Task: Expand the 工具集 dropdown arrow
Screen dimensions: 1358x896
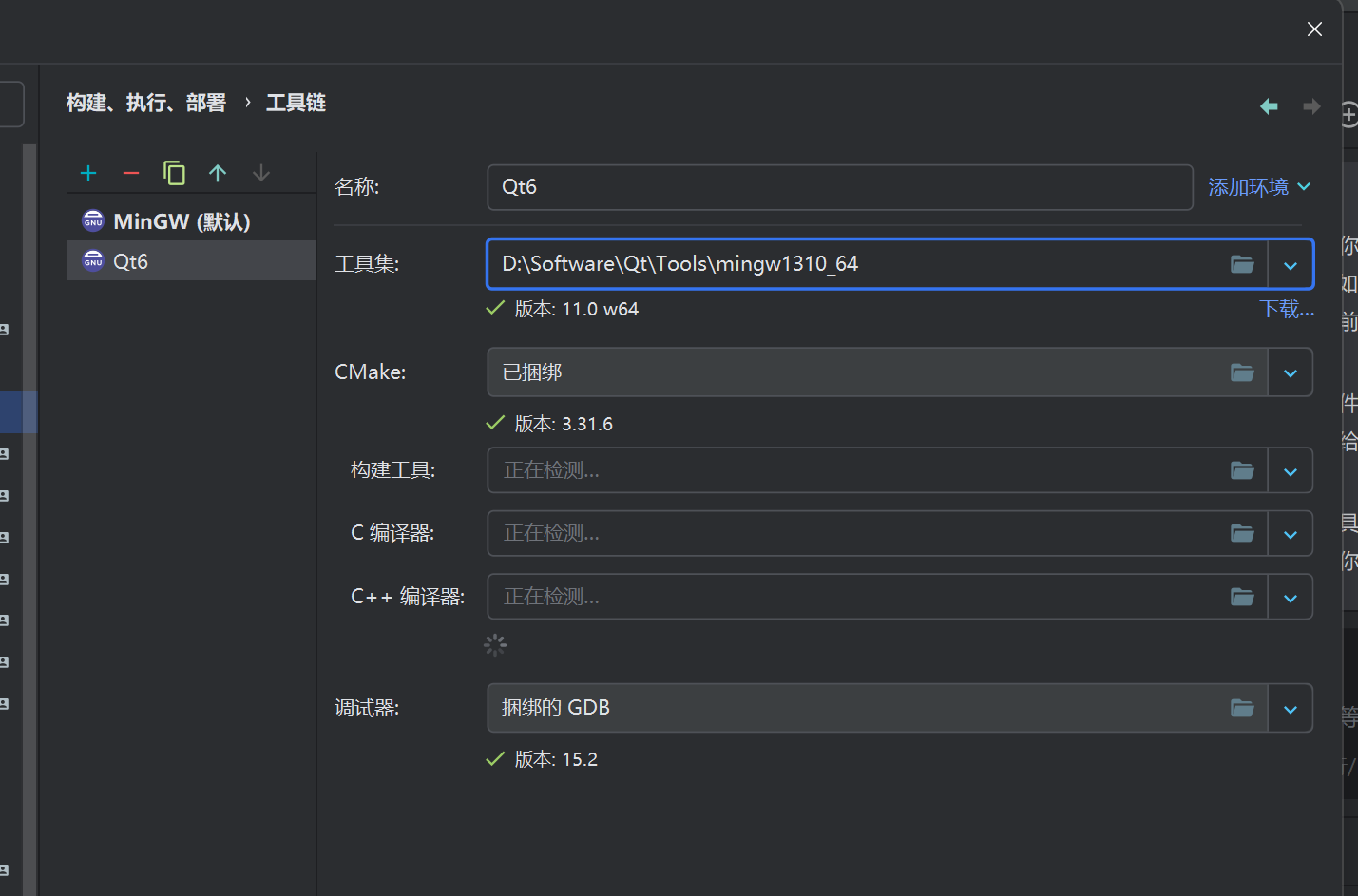Action: 1291,265
